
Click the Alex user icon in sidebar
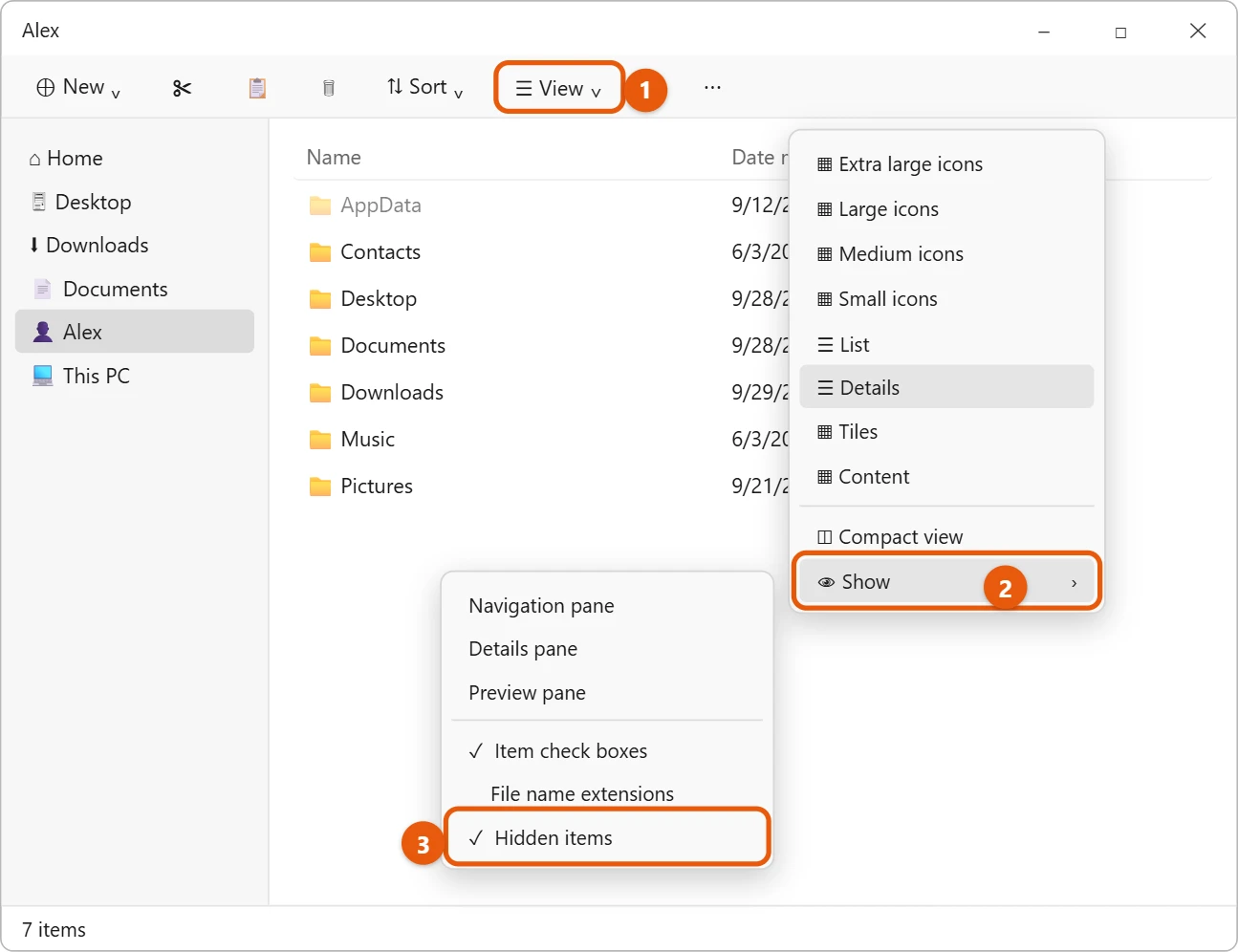coord(43,332)
